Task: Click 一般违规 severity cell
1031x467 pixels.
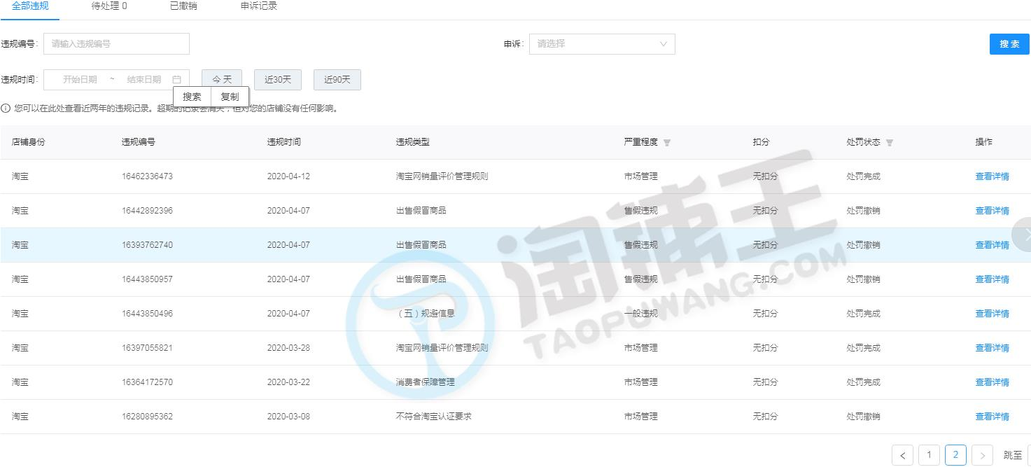Action: (x=640, y=314)
